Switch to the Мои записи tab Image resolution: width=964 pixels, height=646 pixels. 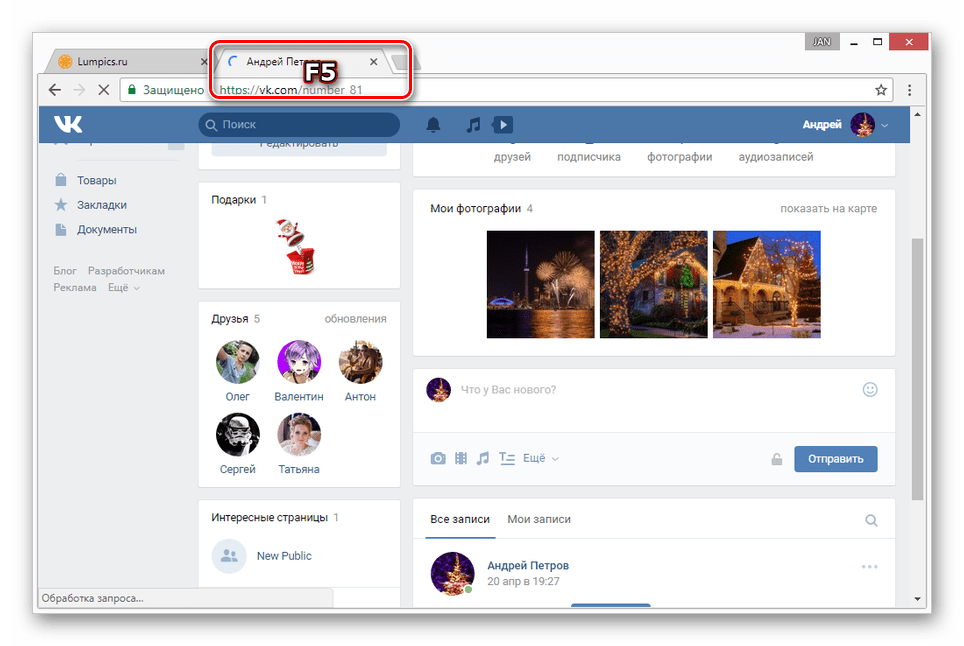tap(539, 519)
